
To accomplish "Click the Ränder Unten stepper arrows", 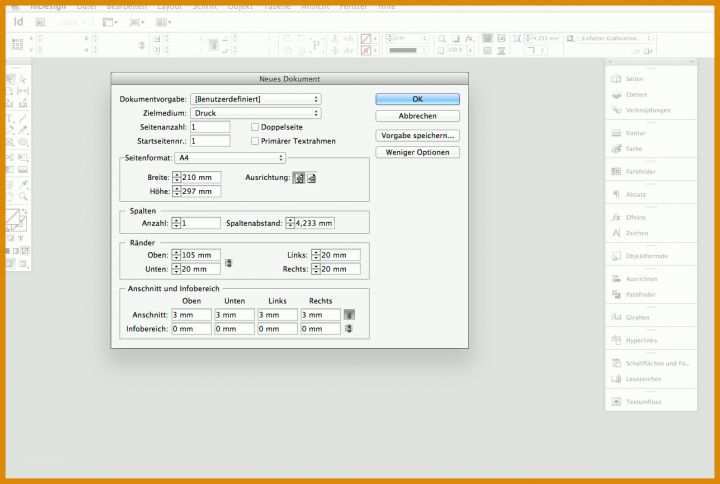I will coord(176,269).
